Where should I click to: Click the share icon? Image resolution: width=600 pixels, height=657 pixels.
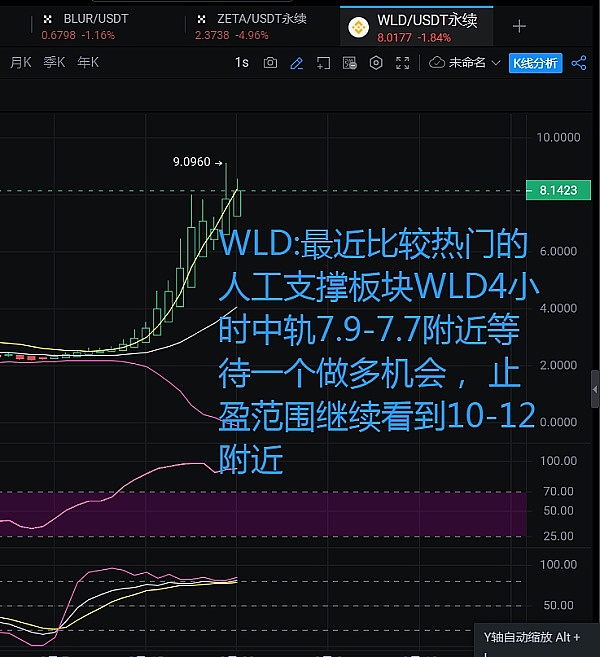(x=579, y=63)
